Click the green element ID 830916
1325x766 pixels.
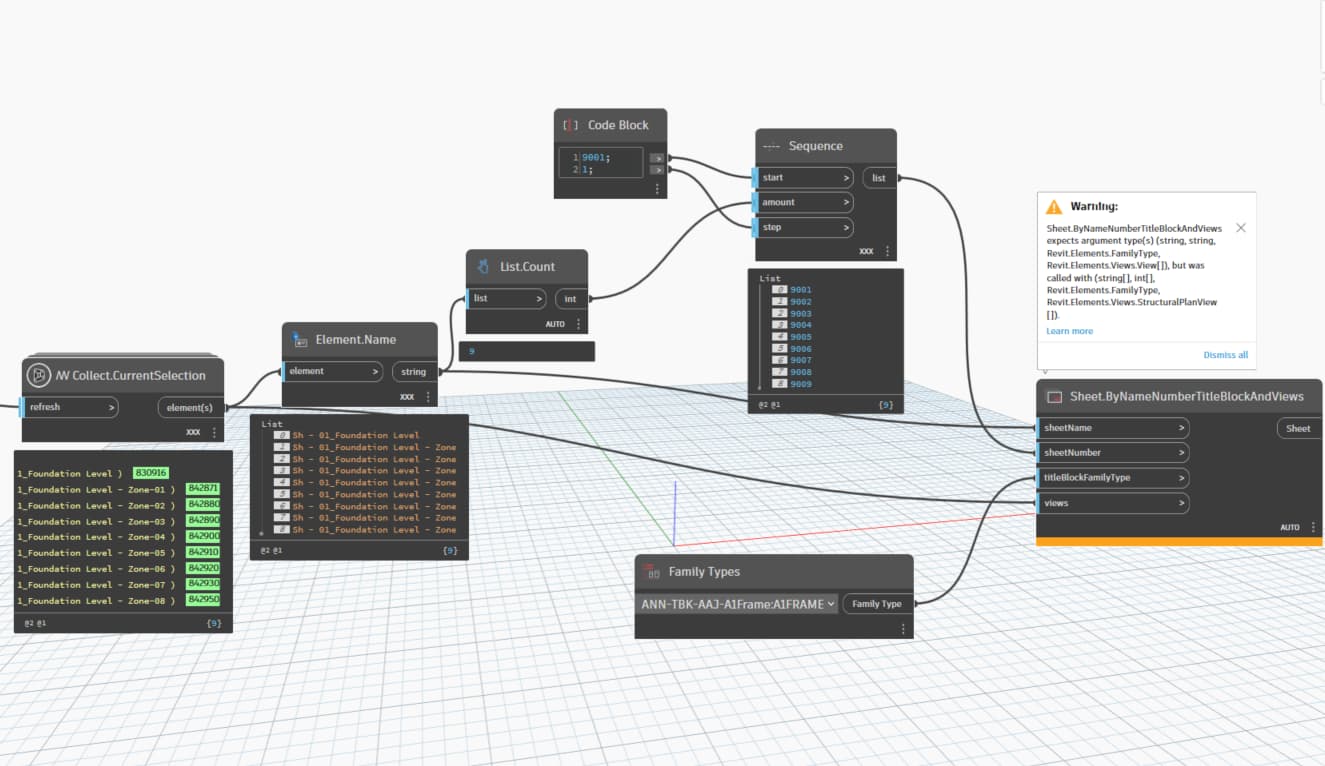[151, 473]
